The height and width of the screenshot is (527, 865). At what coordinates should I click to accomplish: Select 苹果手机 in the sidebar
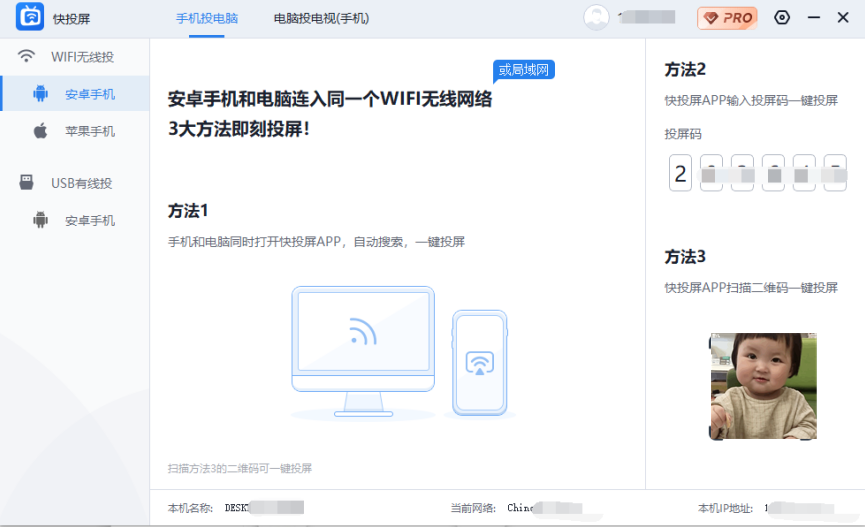pyautogui.click(x=90, y=131)
